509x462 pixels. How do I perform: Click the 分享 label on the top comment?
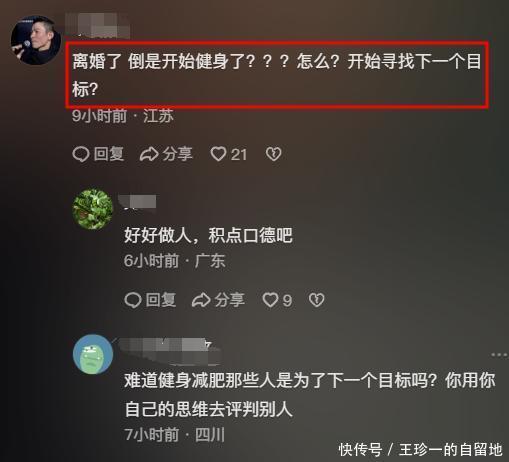coord(178,154)
